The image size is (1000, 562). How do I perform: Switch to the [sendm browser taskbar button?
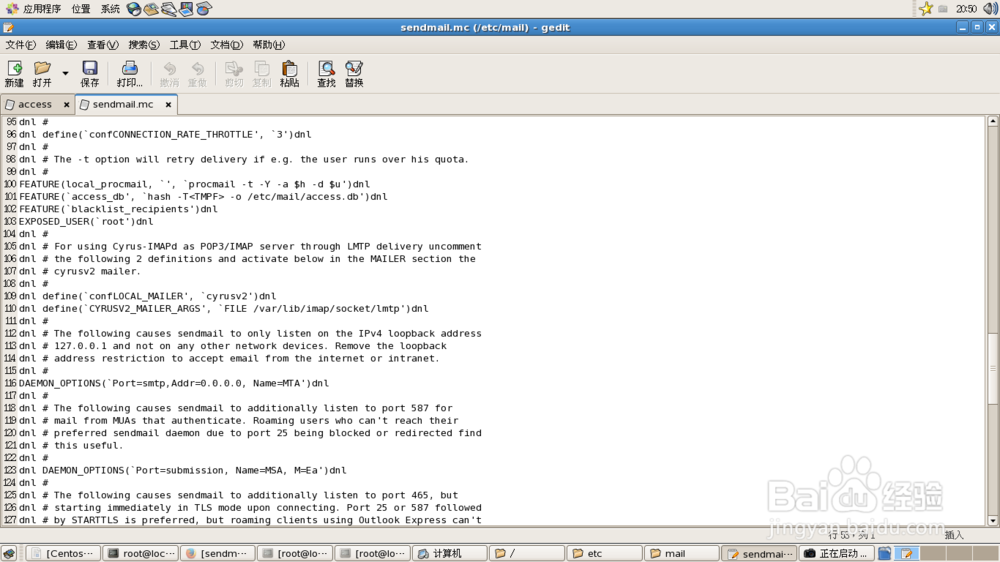point(217,553)
